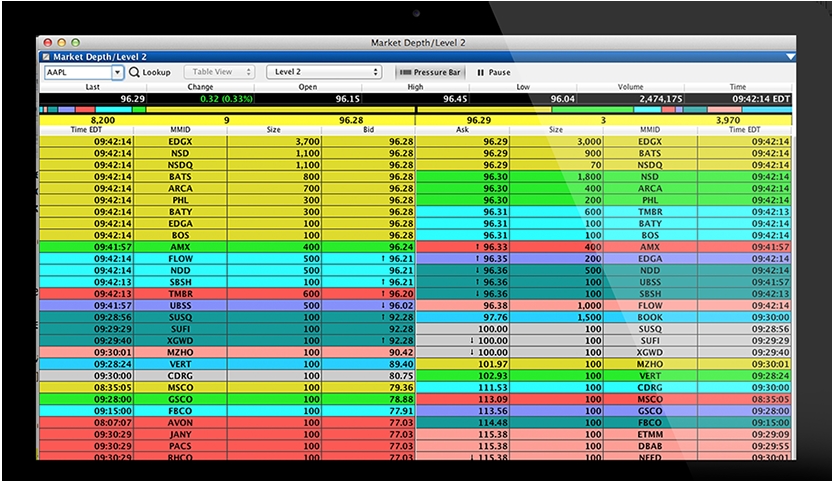Click the blue triangle panel menu icon
The image size is (834, 481).
tap(790, 56)
